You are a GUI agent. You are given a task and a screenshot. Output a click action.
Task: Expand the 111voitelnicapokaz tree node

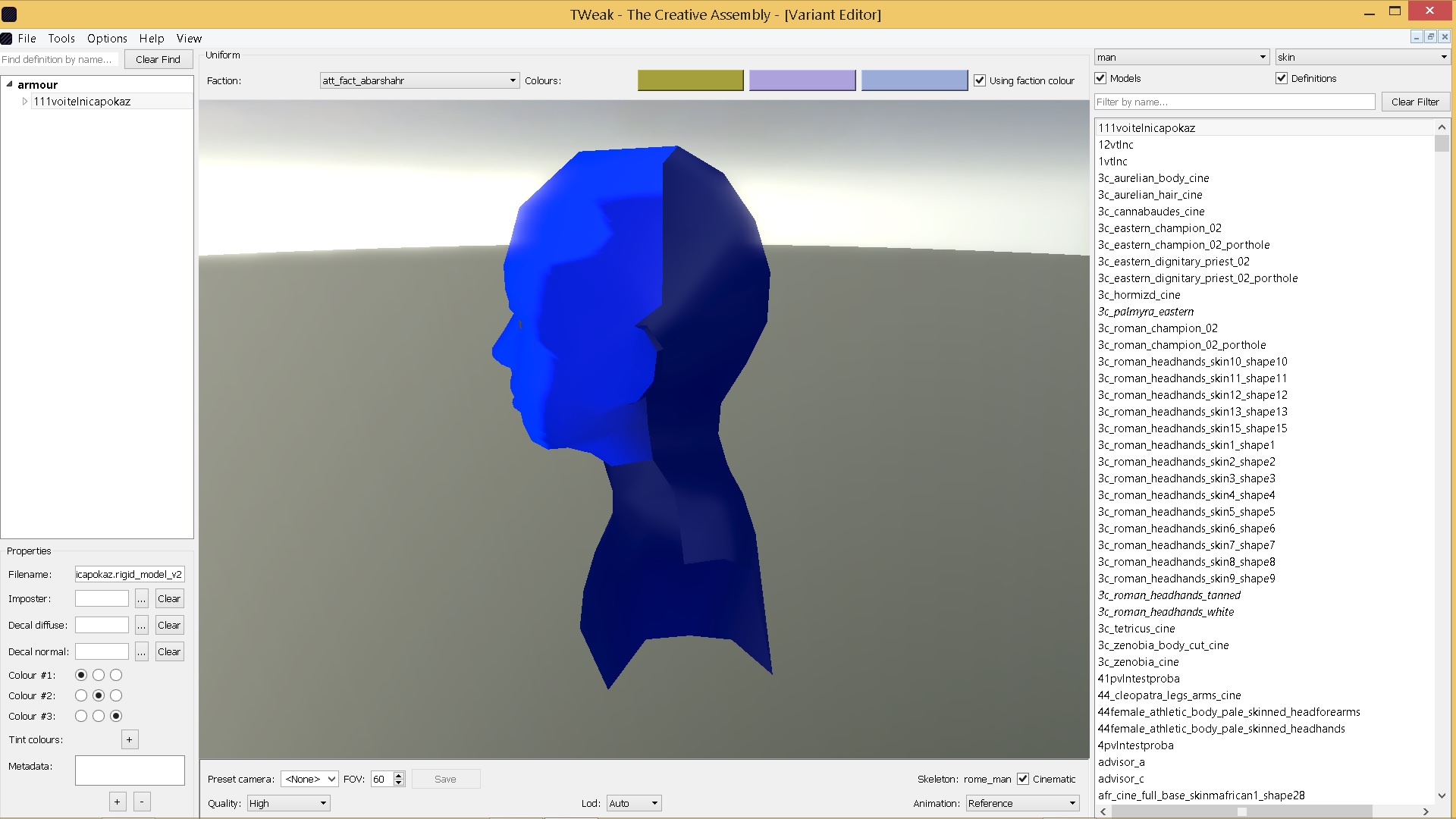coord(25,102)
